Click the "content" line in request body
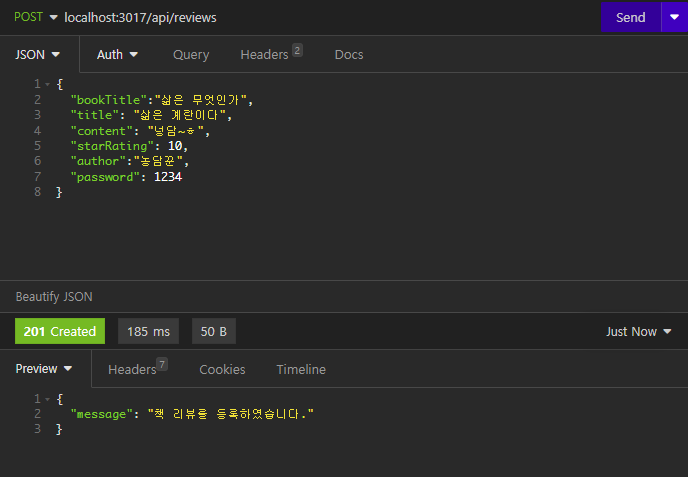 pos(140,131)
